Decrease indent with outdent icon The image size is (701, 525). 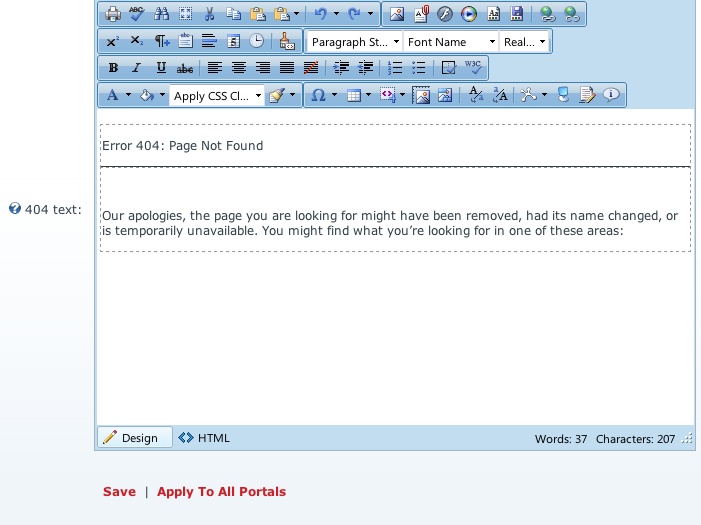click(x=365, y=68)
